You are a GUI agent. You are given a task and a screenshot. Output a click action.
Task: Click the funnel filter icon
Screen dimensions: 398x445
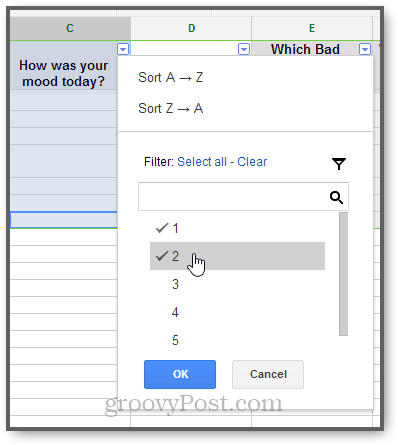tap(339, 163)
